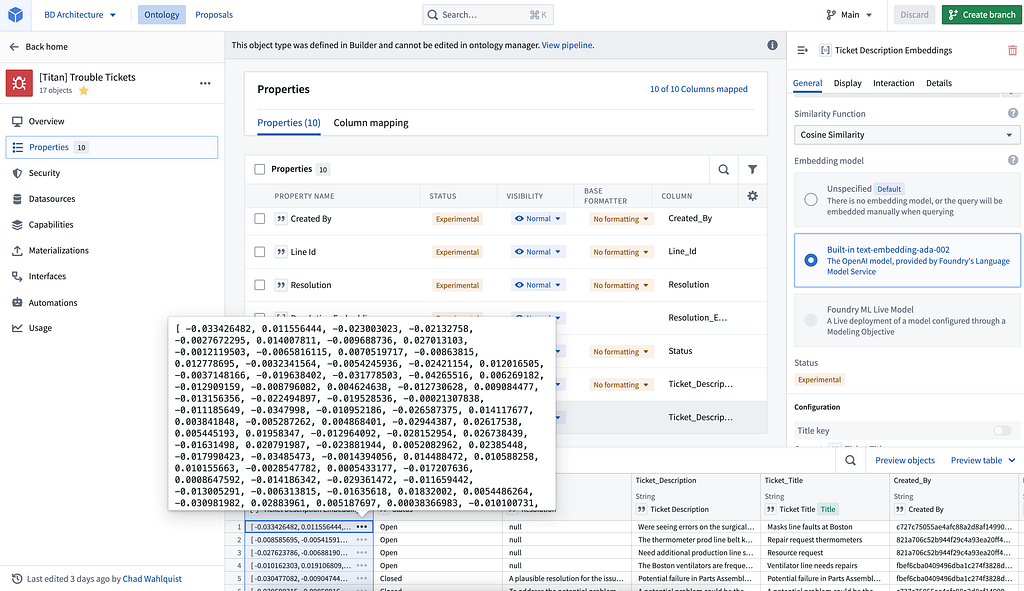Select the Foundry ML Live Model radio
Image resolution: width=1024 pixels, height=591 pixels.
point(810,320)
